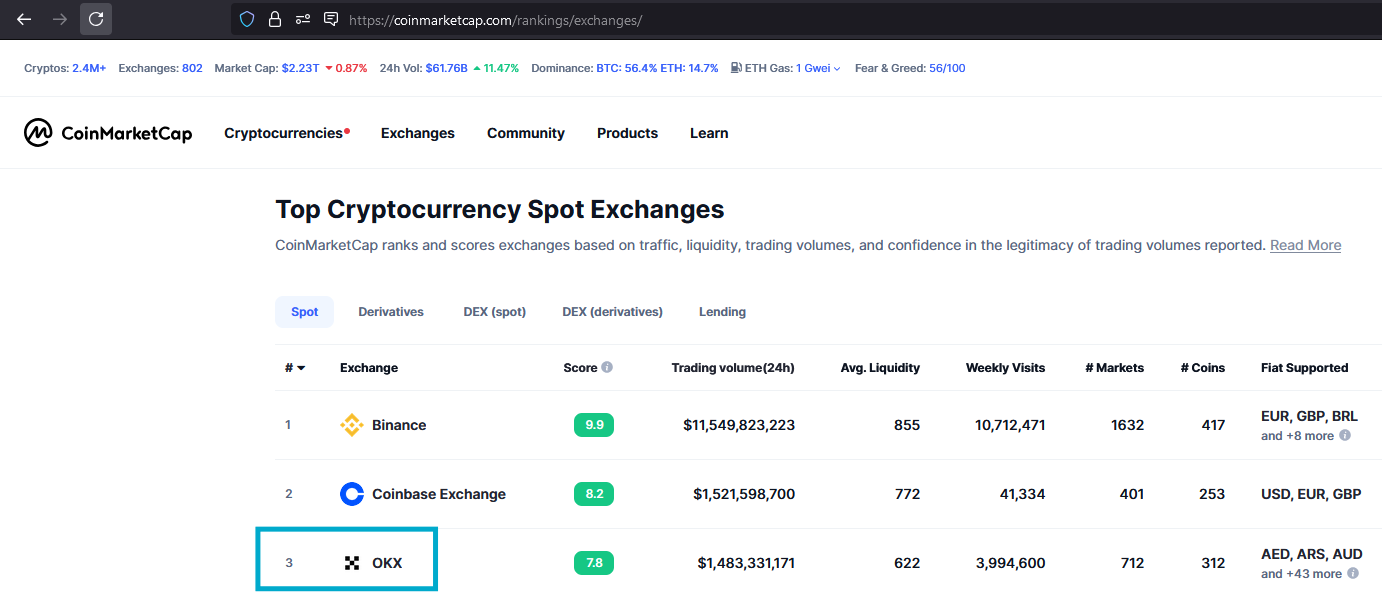Switch to the DEX (derivatives) tab
The width and height of the screenshot is (1382, 596).
612,312
